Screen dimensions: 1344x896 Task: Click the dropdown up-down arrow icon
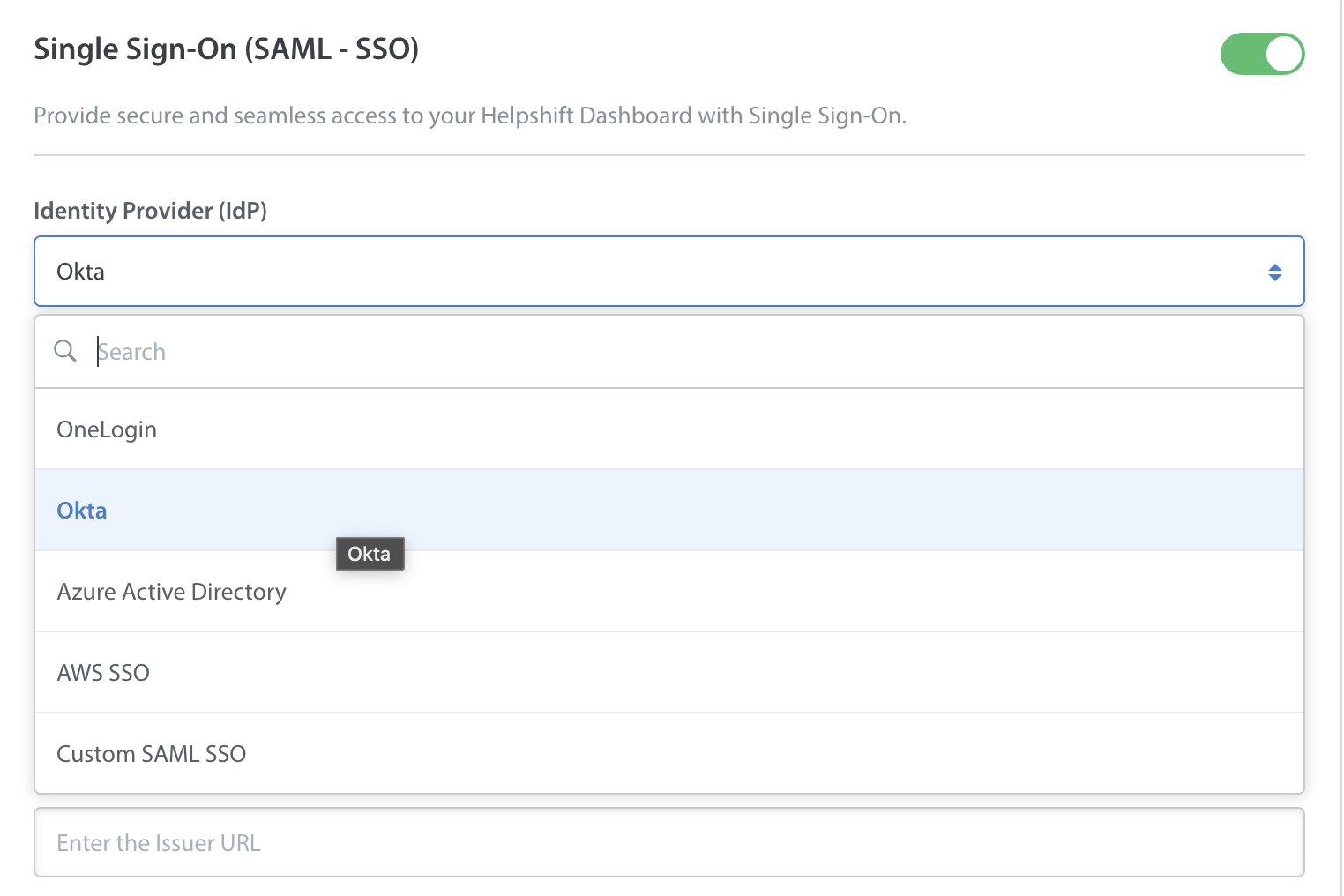1274,273
